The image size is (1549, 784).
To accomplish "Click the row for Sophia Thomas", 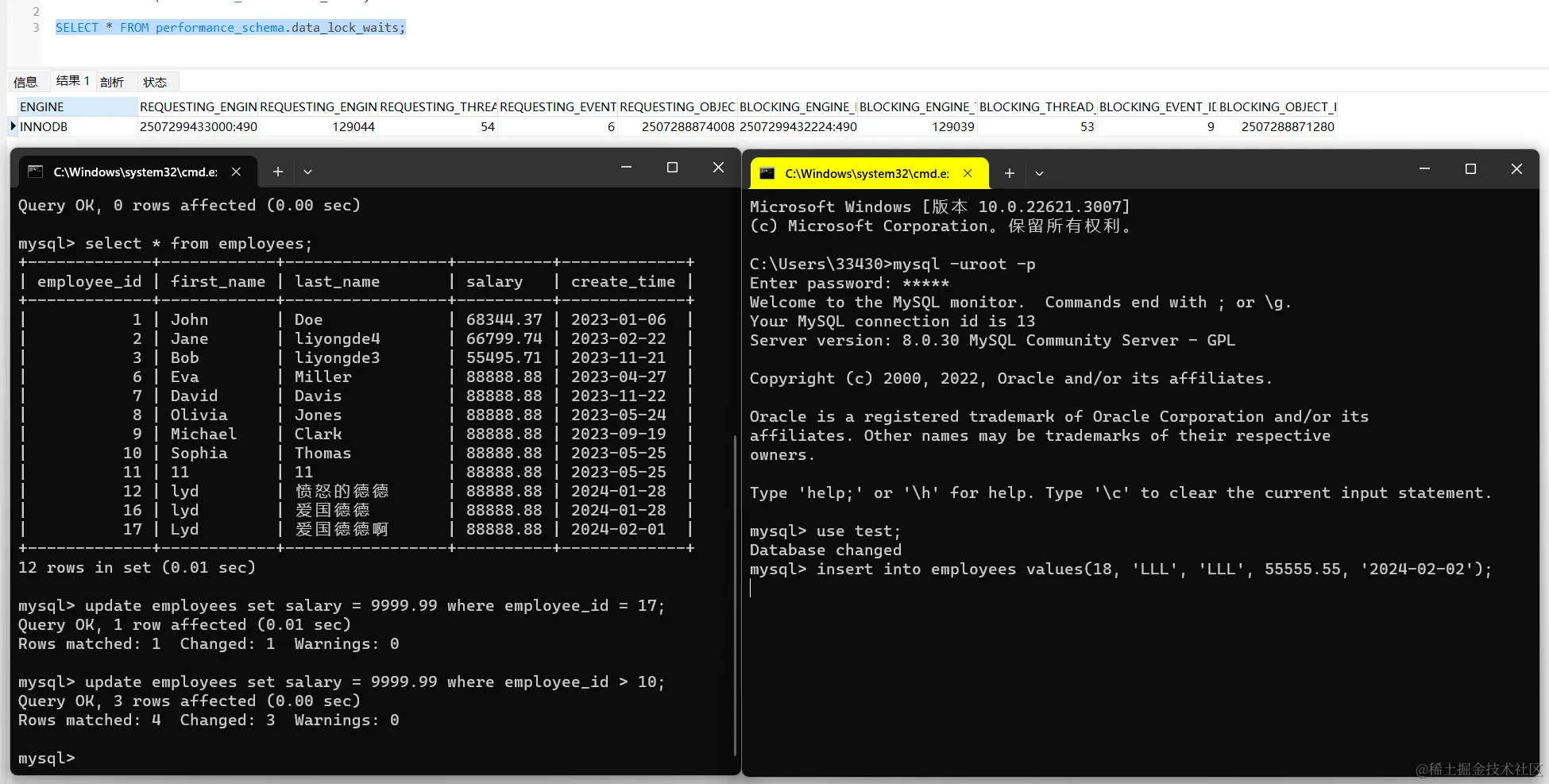I will click(x=357, y=453).
